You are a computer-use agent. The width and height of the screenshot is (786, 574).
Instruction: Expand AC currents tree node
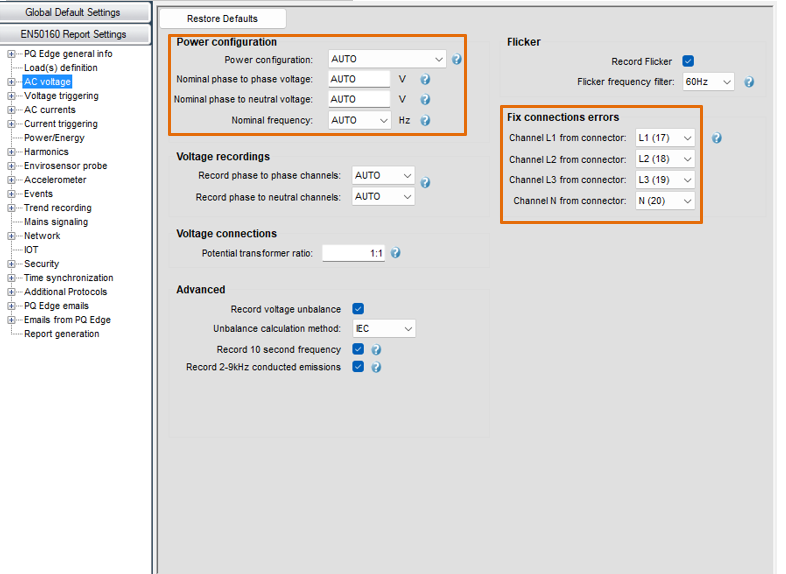pos(11,110)
